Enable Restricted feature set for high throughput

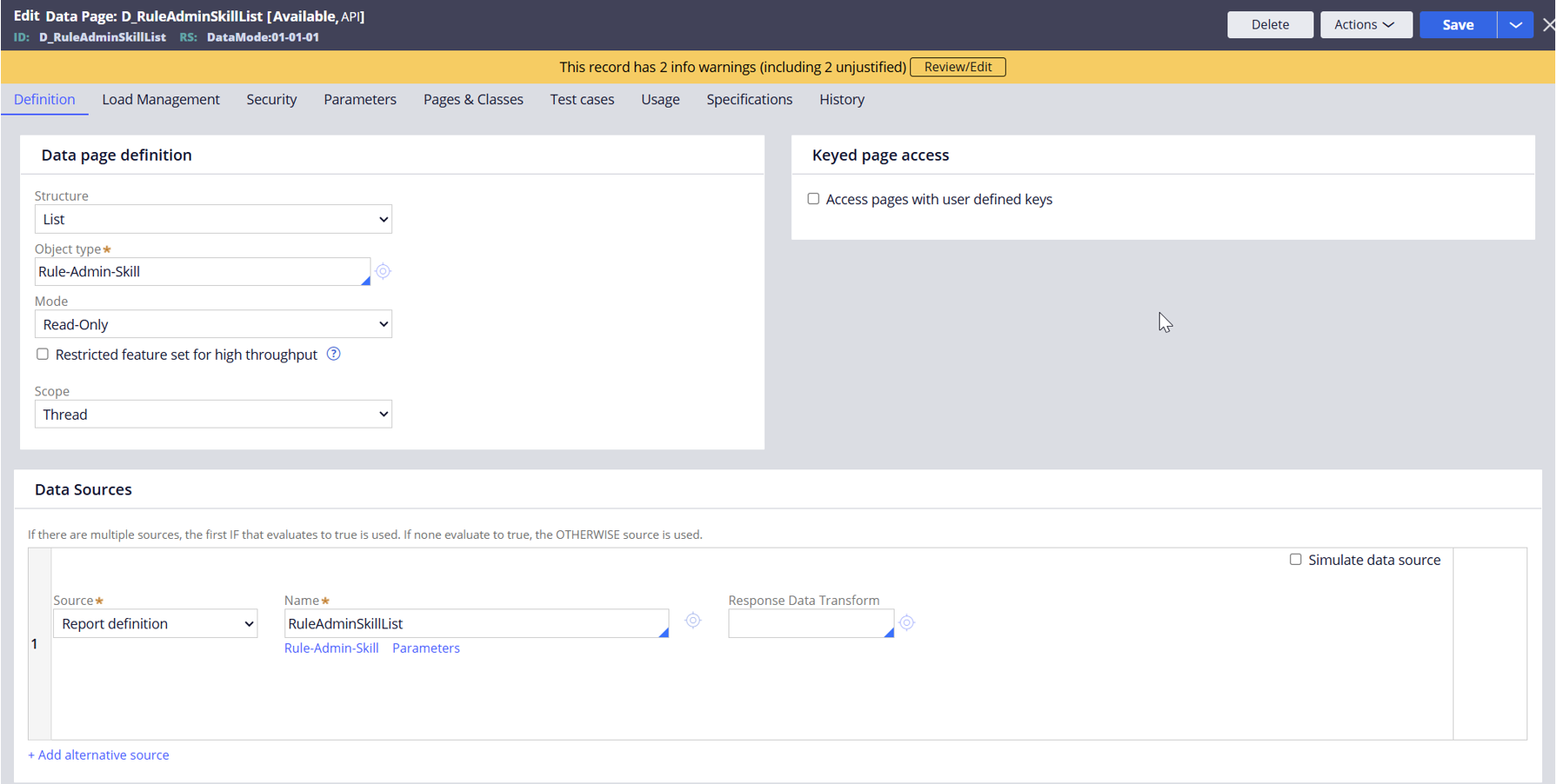tap(43, 354)
